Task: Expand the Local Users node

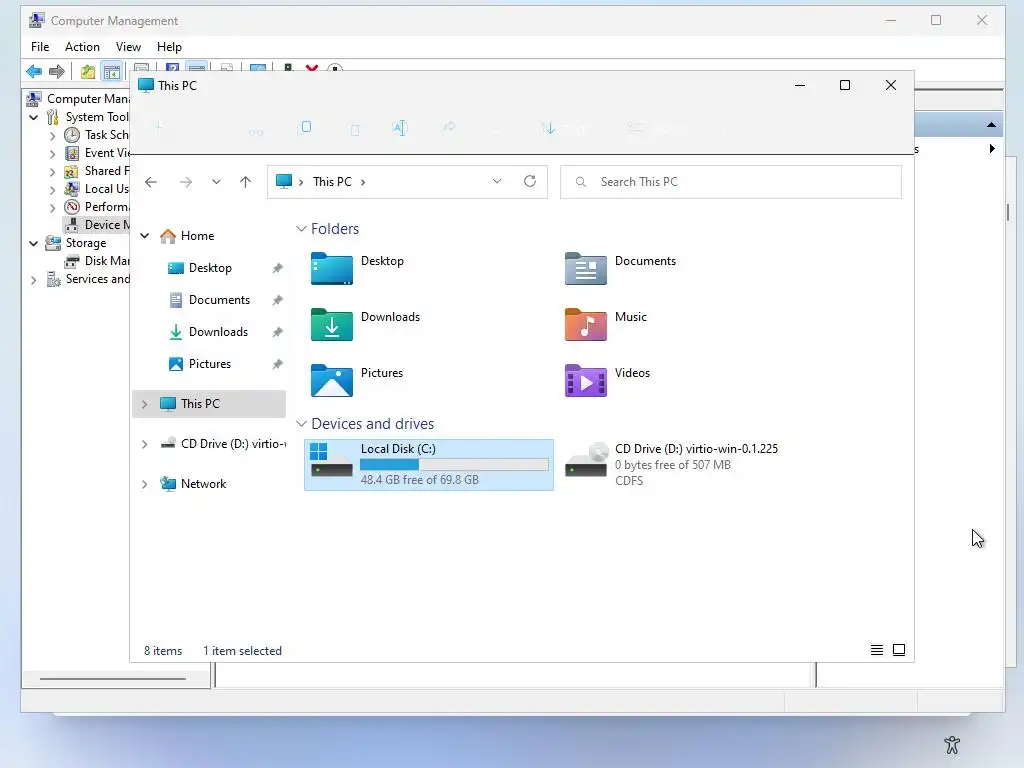Action: 52,190
